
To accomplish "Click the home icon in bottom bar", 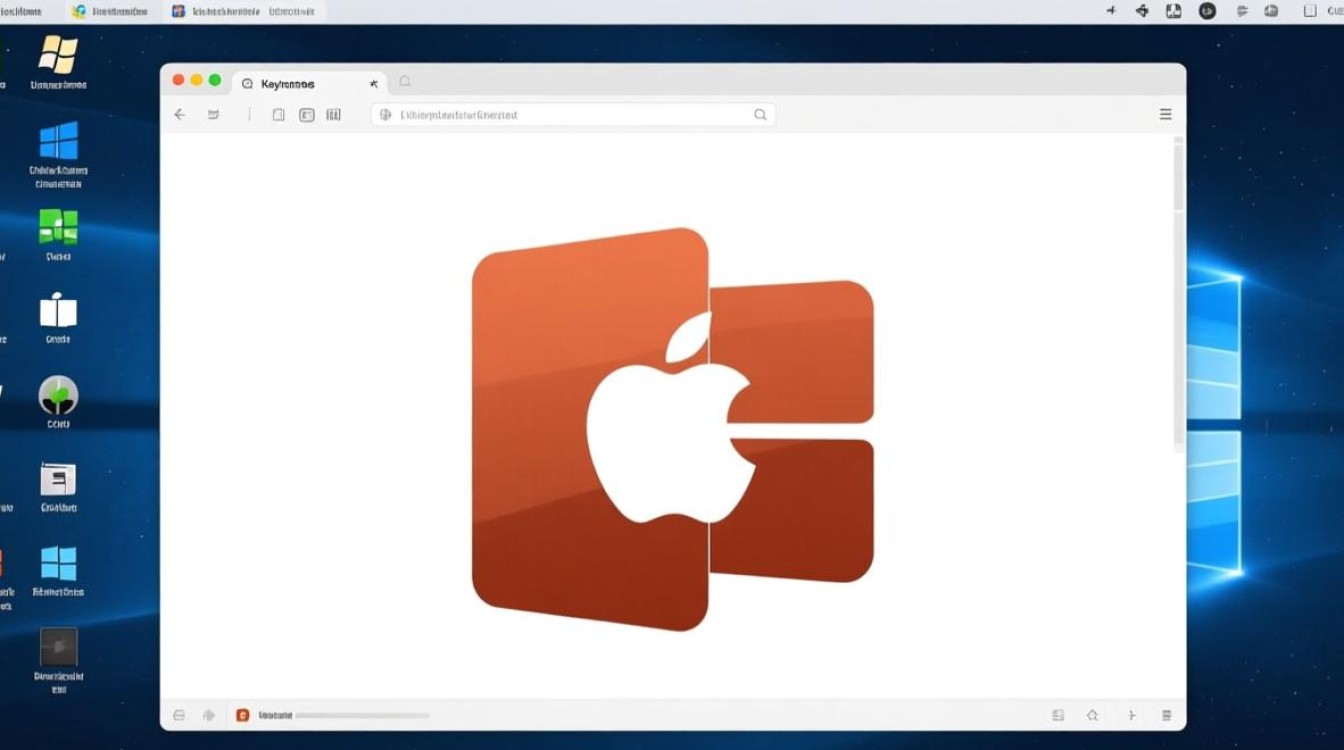I will (1093, 715).
